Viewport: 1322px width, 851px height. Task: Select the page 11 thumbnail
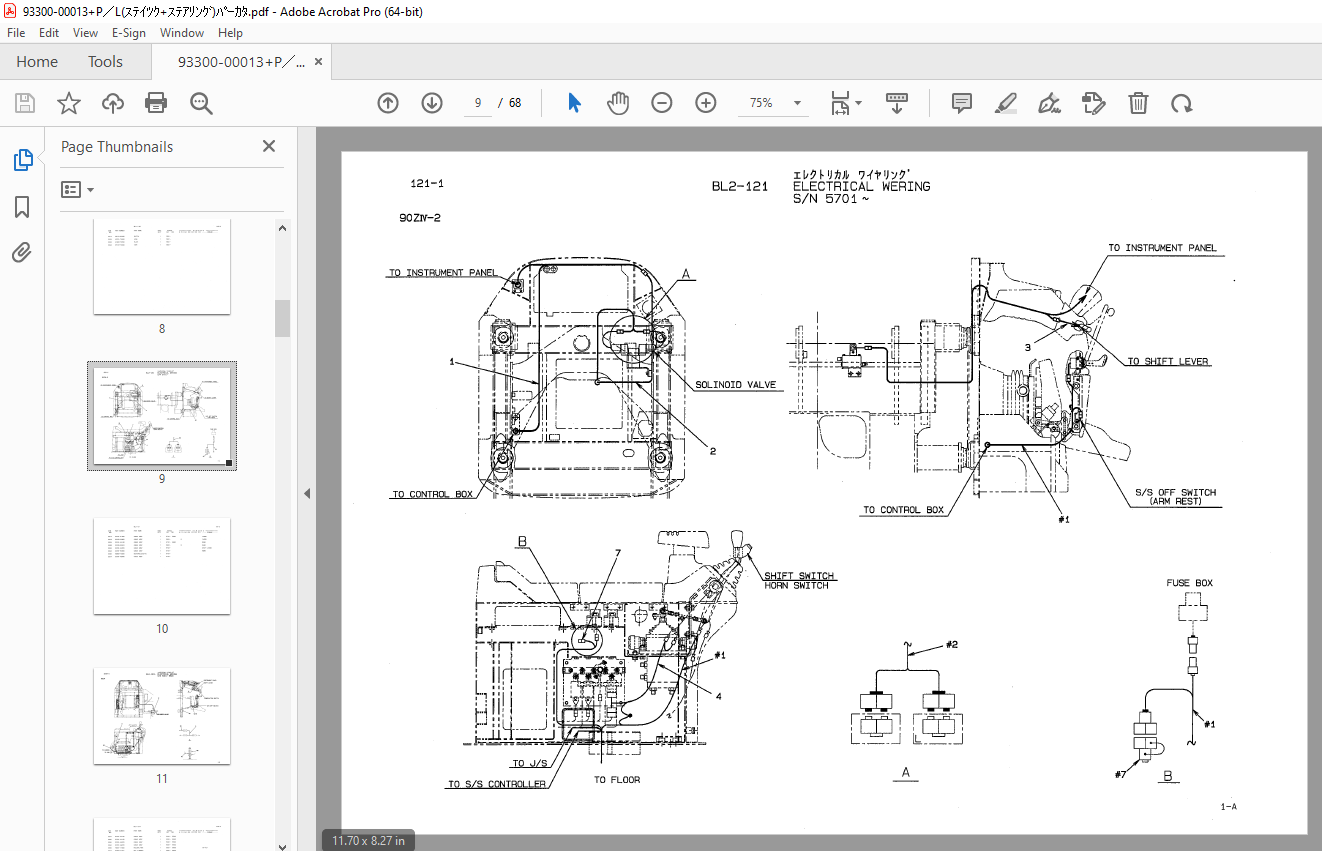click(162, 716)
